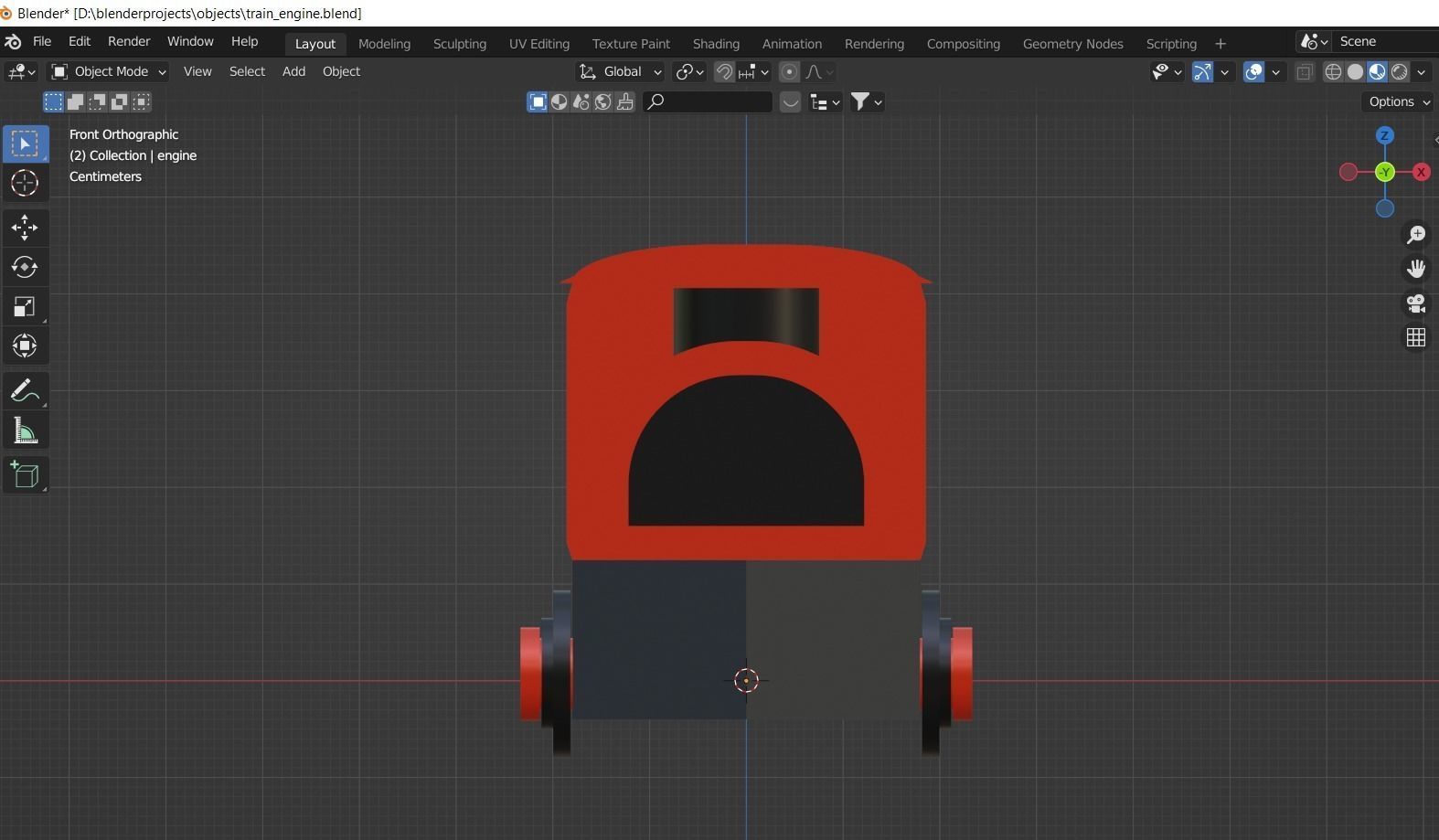Open Global transform orientation dropdown

tap(621, 71)
